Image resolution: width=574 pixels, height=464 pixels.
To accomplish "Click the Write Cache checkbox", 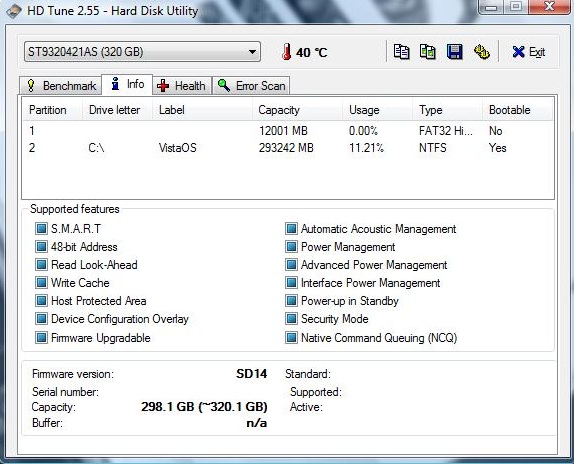I will (x=41, y=282).
